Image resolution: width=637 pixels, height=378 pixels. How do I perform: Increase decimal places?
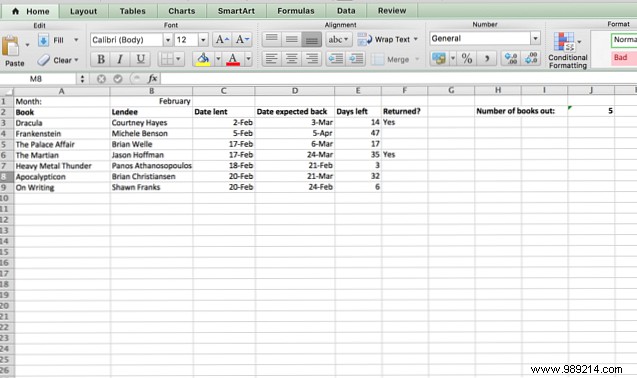(x=511, y=59)
